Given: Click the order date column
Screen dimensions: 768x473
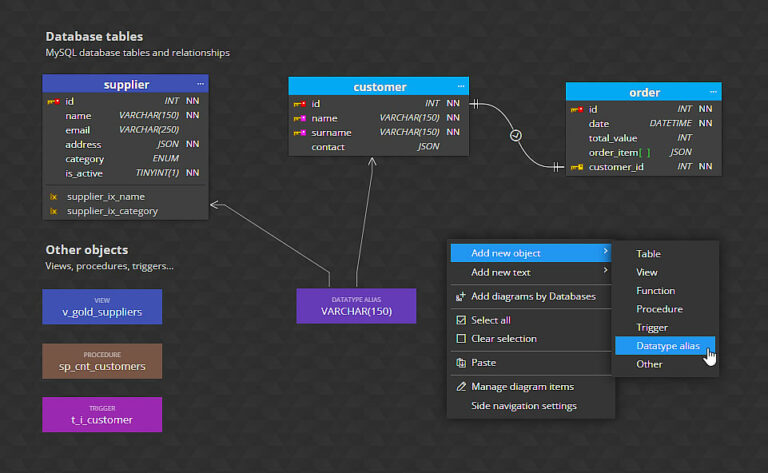Looking at the screenshot, I should point(644,123).
